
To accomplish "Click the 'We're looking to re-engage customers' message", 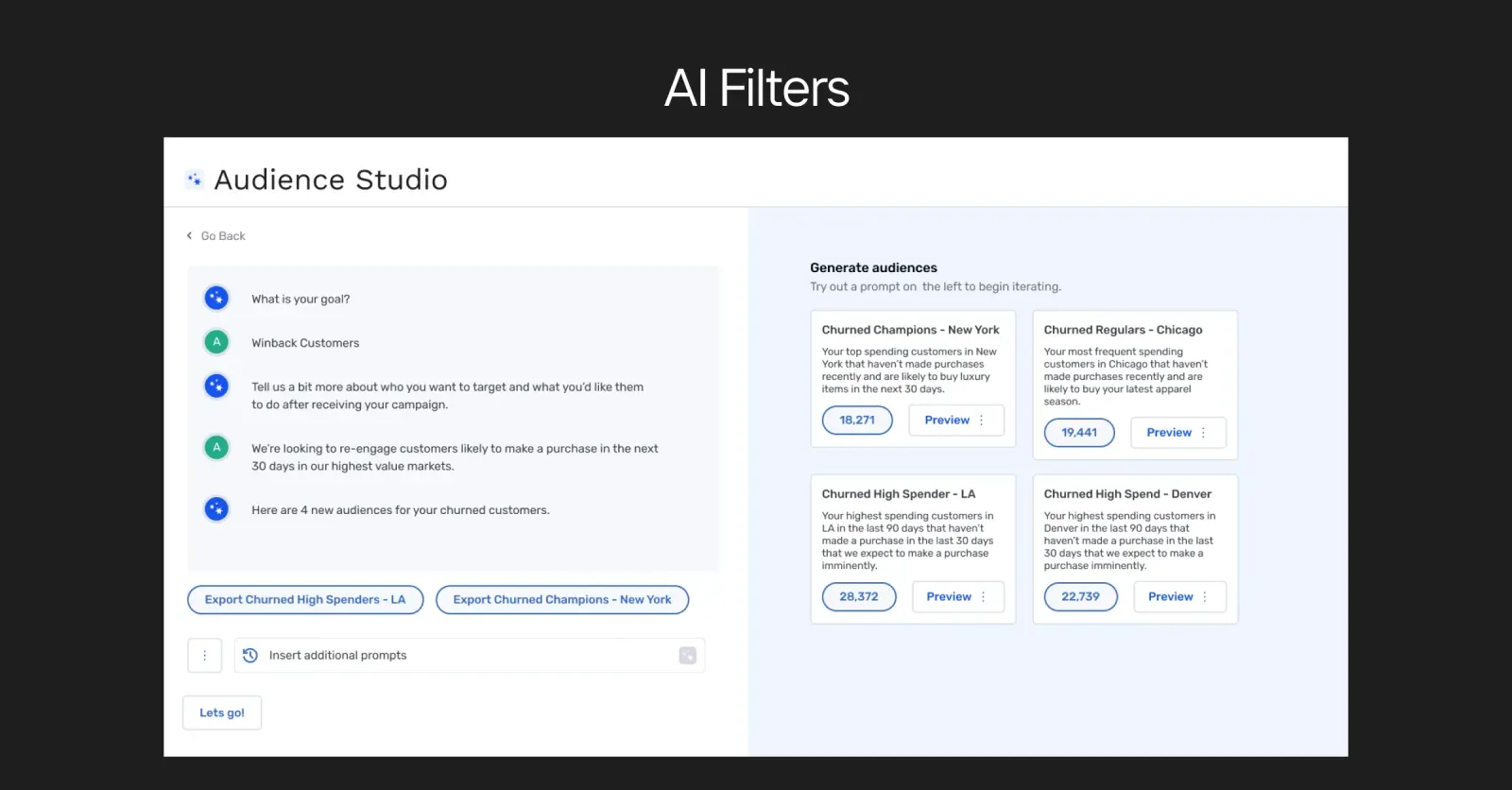I will pyautogui.click(x=455, y=457).
